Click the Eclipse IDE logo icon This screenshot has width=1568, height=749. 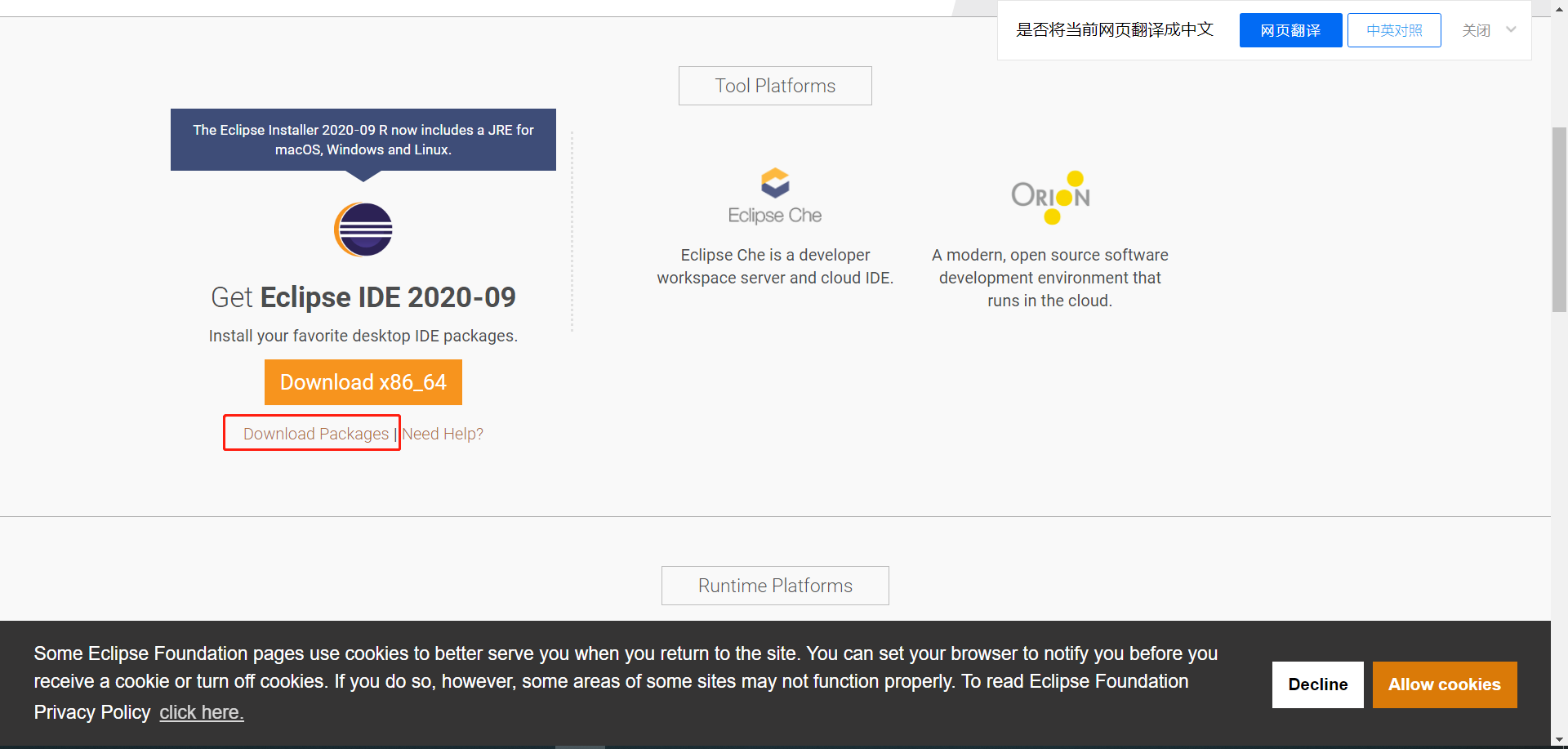[x=363, y=230]
